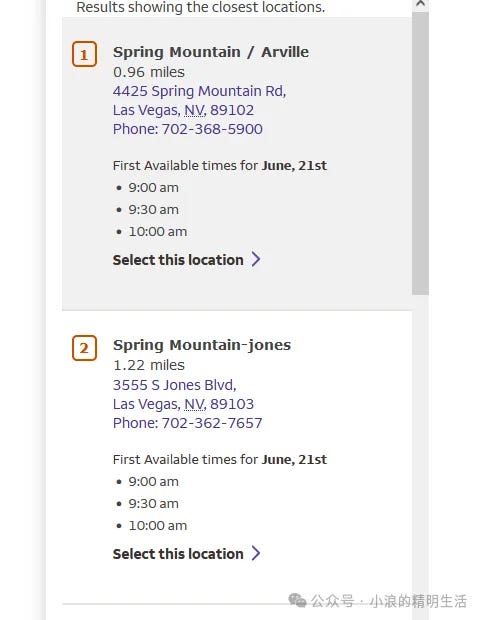Call phone number 702-362-7657

click(x=187, y=423)
